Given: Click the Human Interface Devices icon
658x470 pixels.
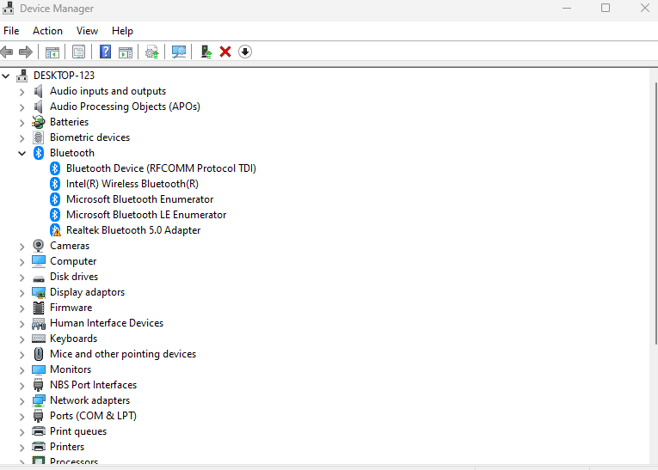Looking at the screenshot, I should [x=39, y=324].
